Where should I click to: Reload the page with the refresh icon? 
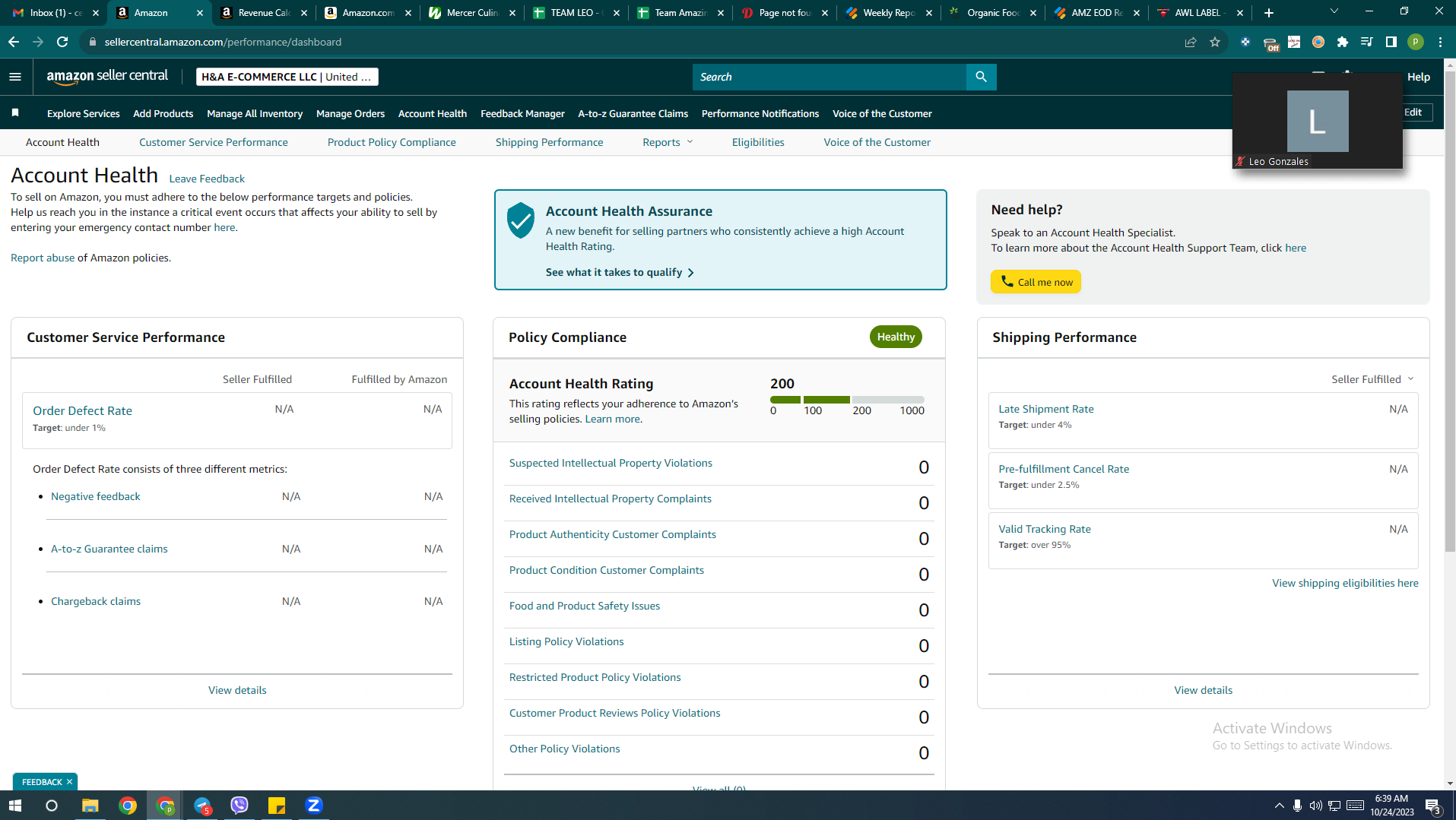click(x=62, y=42)
